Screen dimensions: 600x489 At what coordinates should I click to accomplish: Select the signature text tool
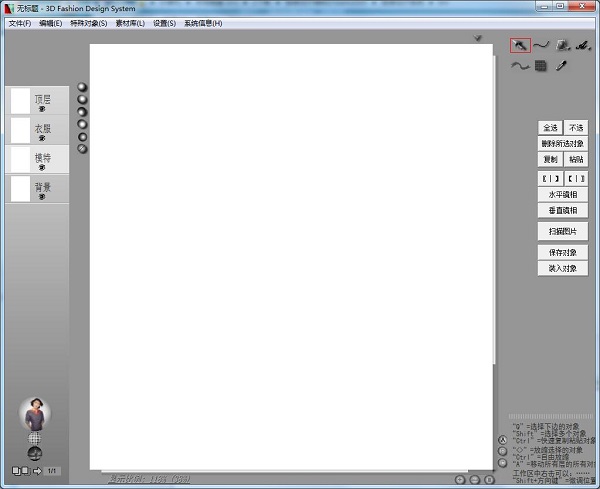click(x=583, y=46)
